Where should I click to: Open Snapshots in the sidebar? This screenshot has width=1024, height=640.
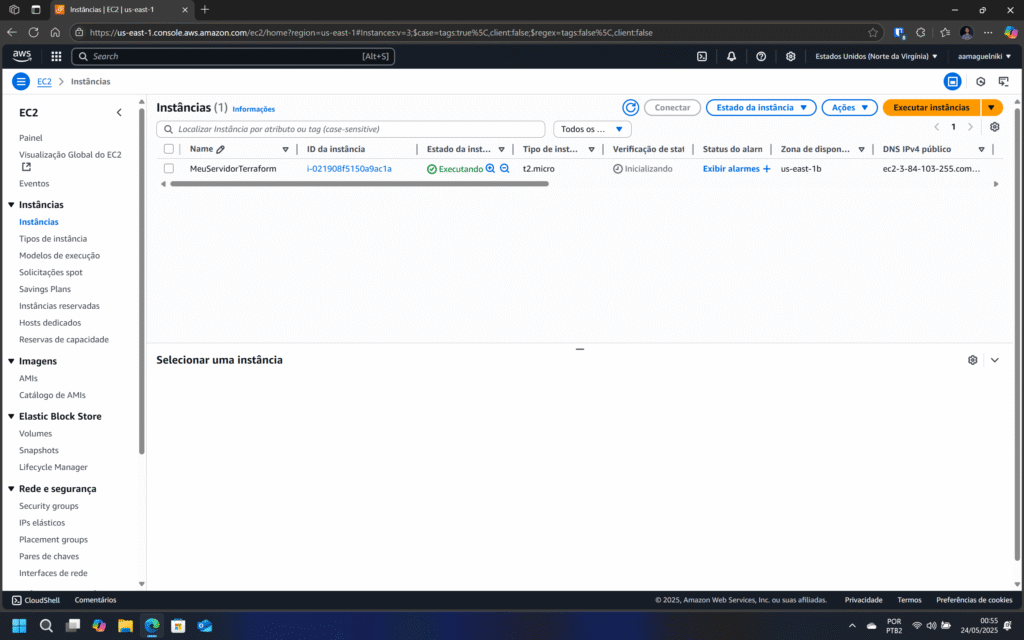coord(39,451)
